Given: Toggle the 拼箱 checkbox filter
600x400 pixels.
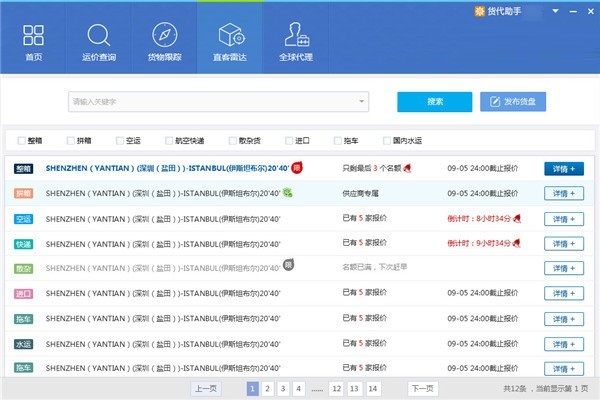Looking at the screenshot, I should click(71, 141).
